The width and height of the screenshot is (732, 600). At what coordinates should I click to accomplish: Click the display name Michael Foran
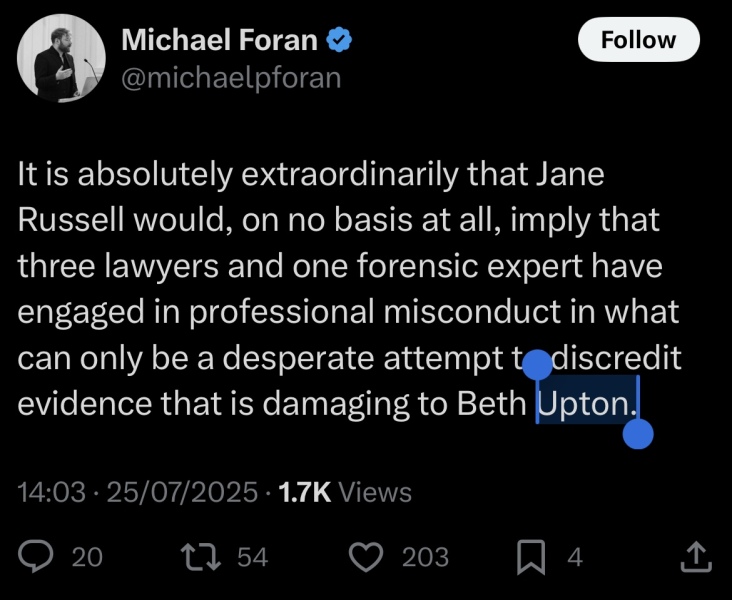point(220,41)
